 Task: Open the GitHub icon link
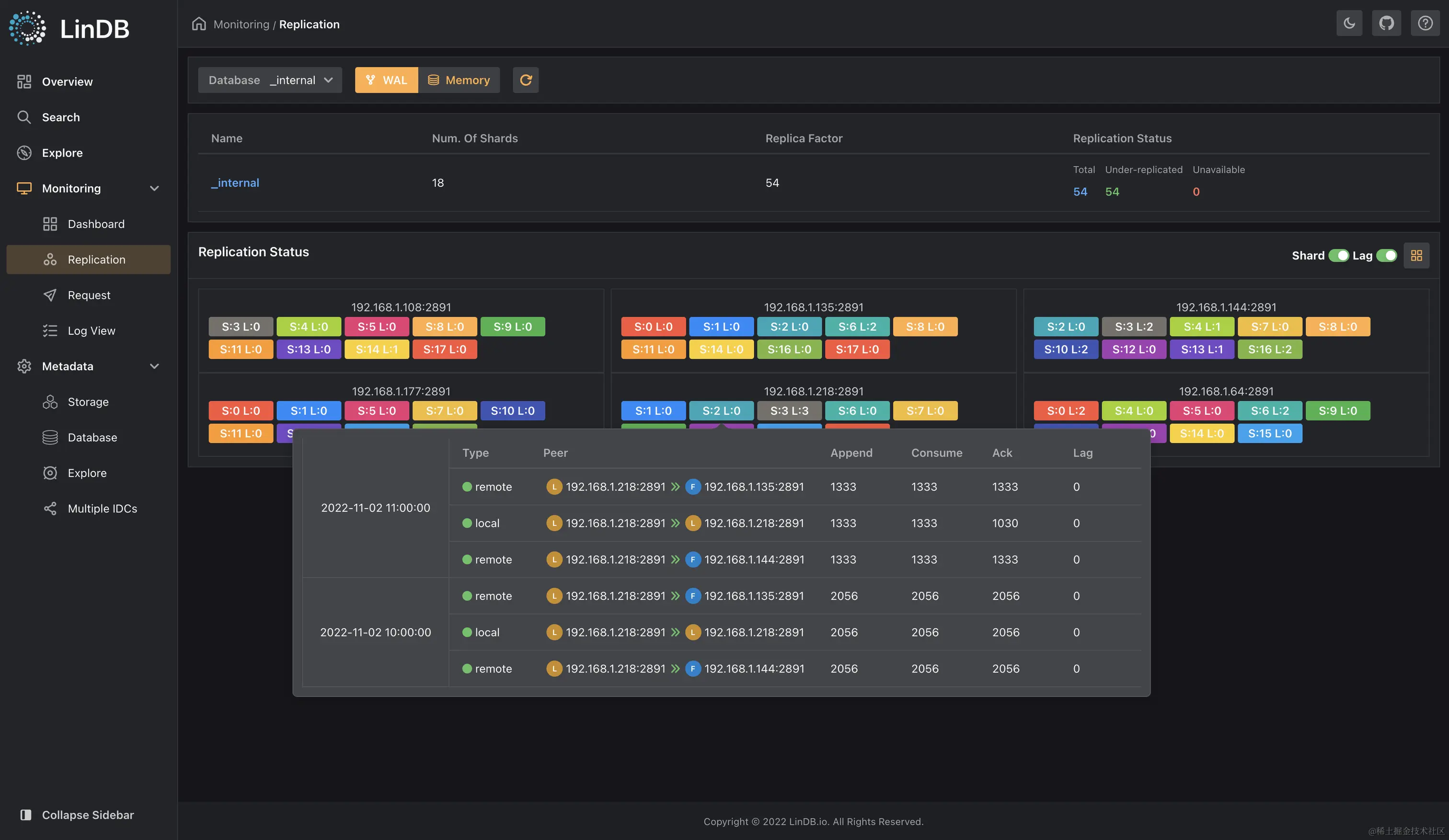[x=1386, y=23]
